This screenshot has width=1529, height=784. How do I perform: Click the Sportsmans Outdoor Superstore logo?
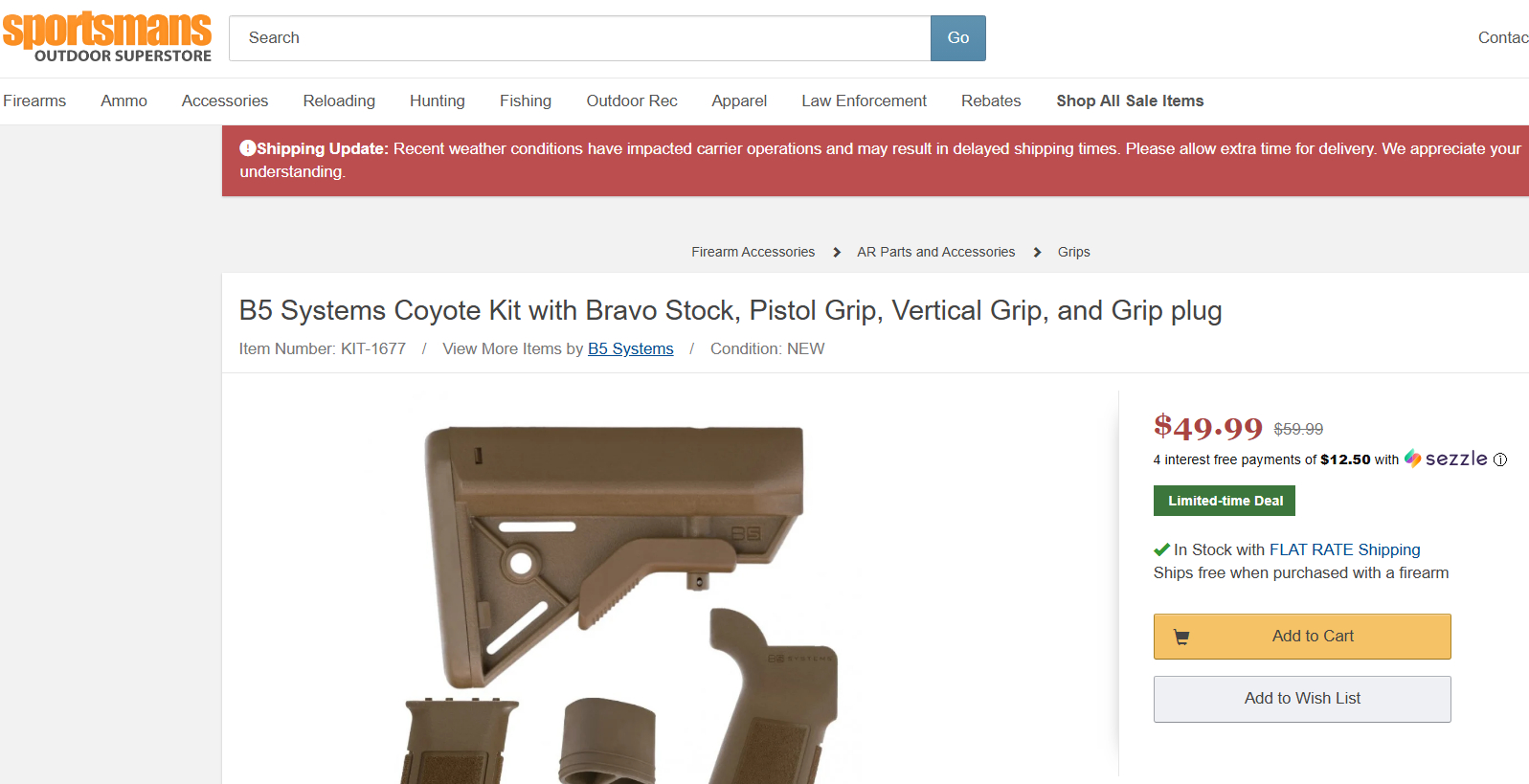click(107, 37)
